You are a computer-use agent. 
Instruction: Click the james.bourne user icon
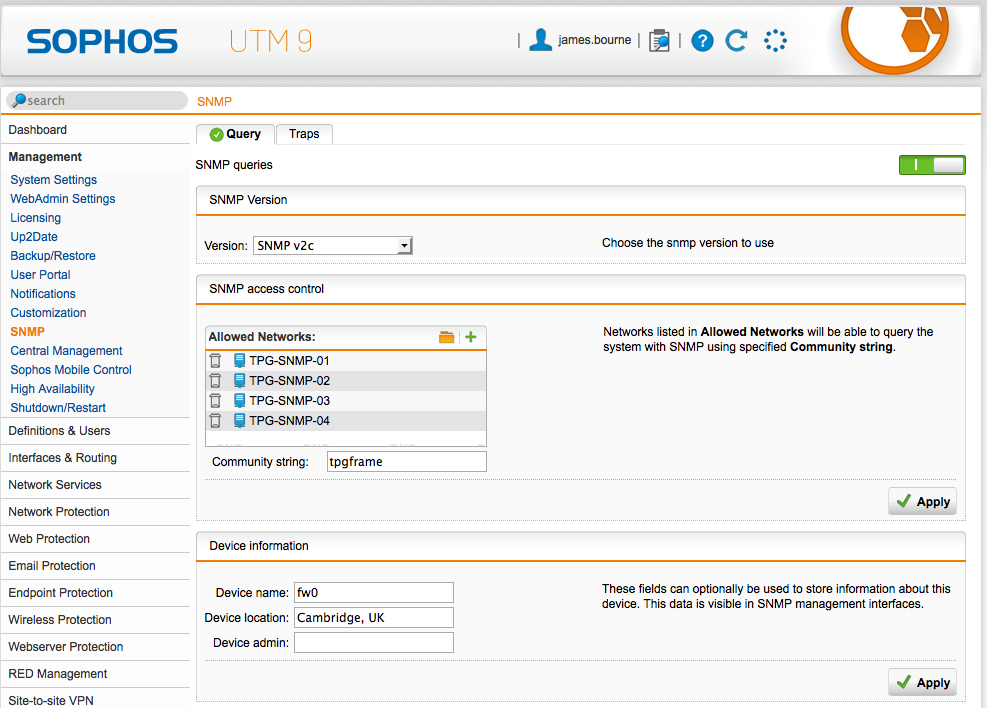click(x=540, y=40)
